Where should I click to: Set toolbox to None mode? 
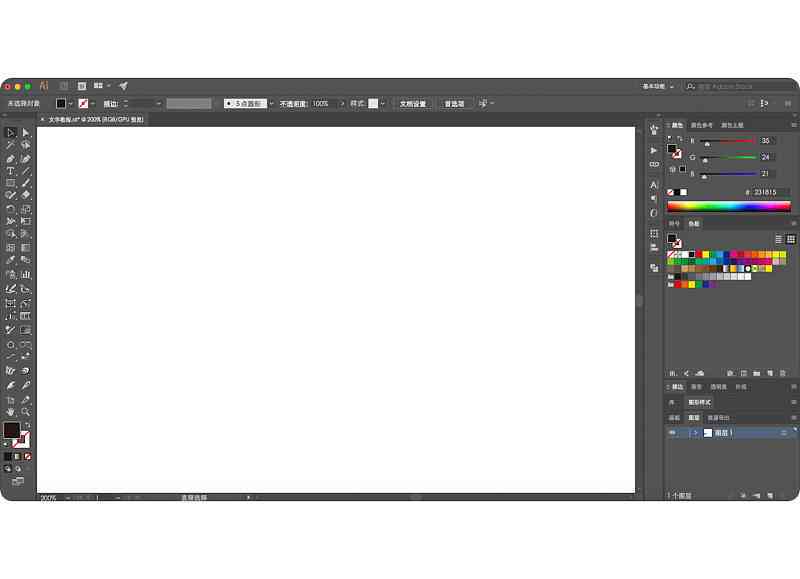(x=28, y=457)
